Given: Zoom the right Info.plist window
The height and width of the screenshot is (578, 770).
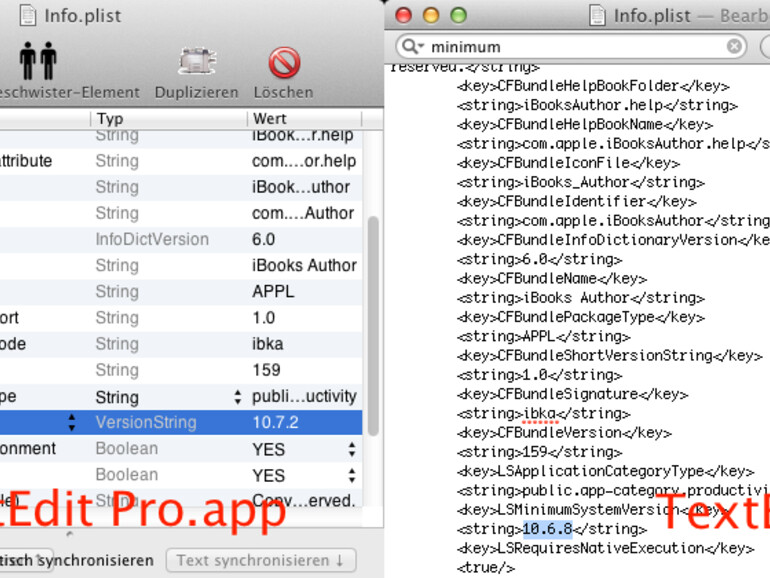Looking at the screenshot, I should (x=458, y=15).
